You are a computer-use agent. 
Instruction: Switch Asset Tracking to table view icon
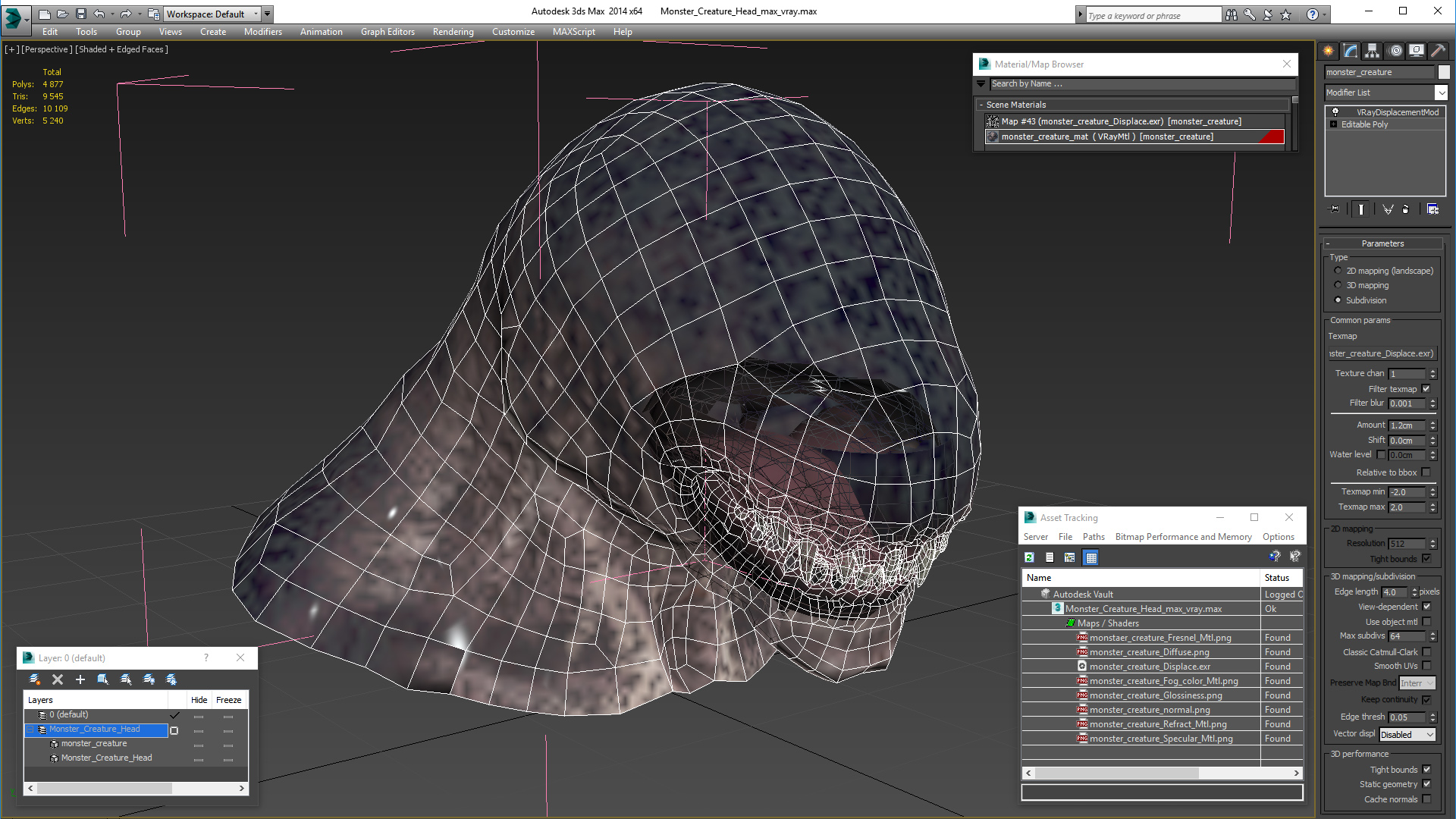click(x=1090, y=557)
